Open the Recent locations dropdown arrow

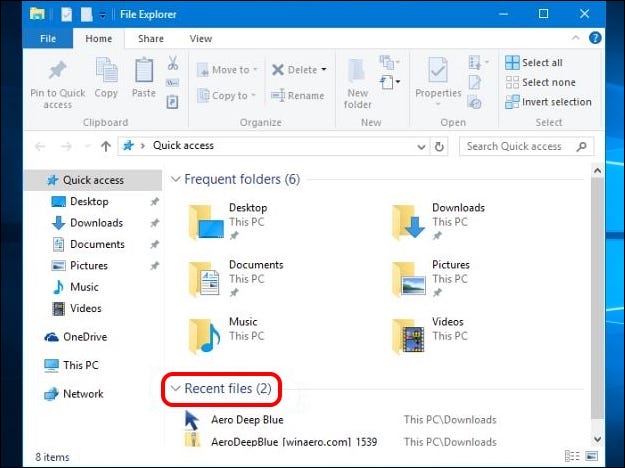(x=87, y=146)
